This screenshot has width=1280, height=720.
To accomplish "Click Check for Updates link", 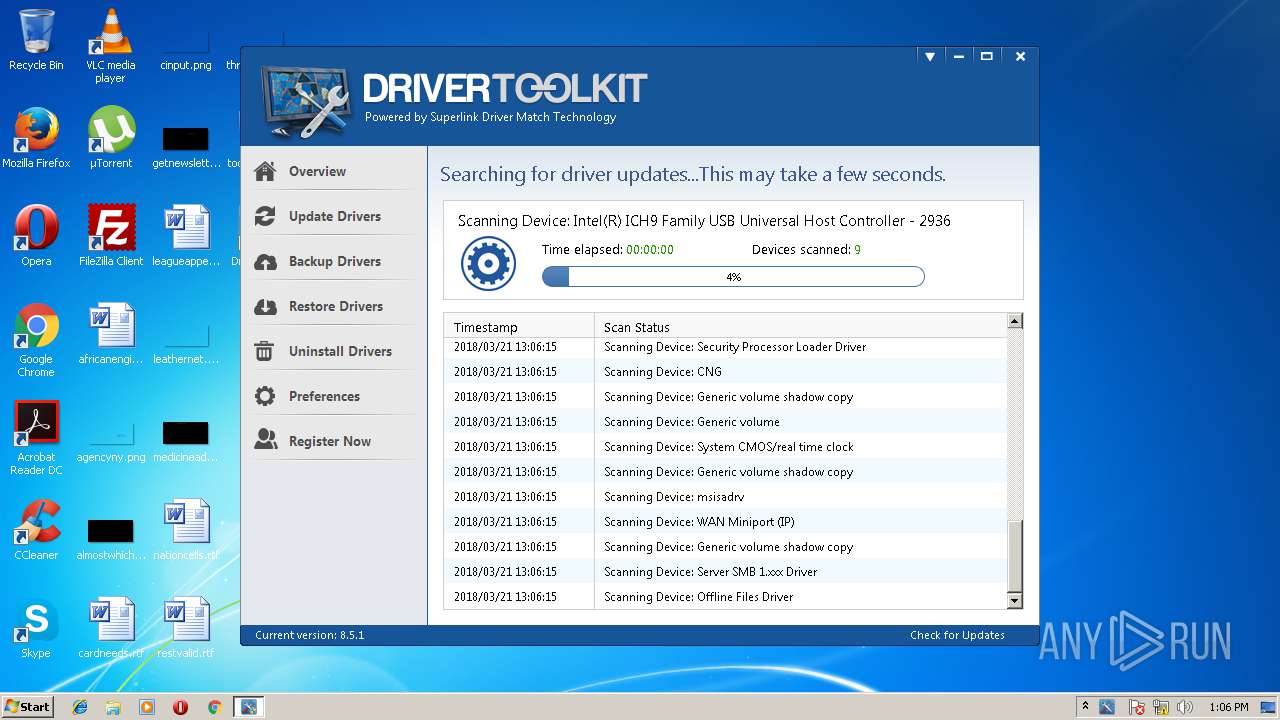I will pyautogui.click(x=957, y=635).
